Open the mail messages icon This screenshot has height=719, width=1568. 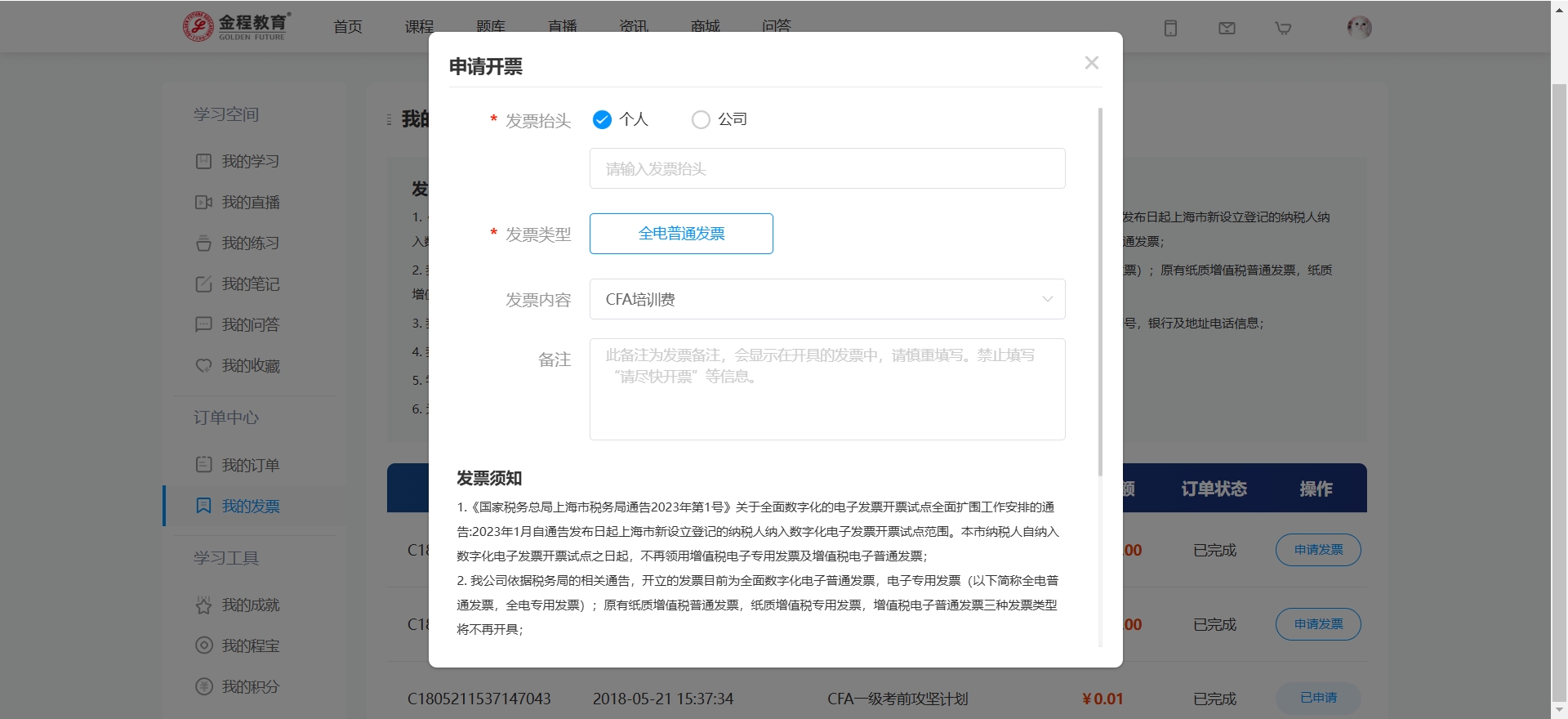pos(1227,28)
